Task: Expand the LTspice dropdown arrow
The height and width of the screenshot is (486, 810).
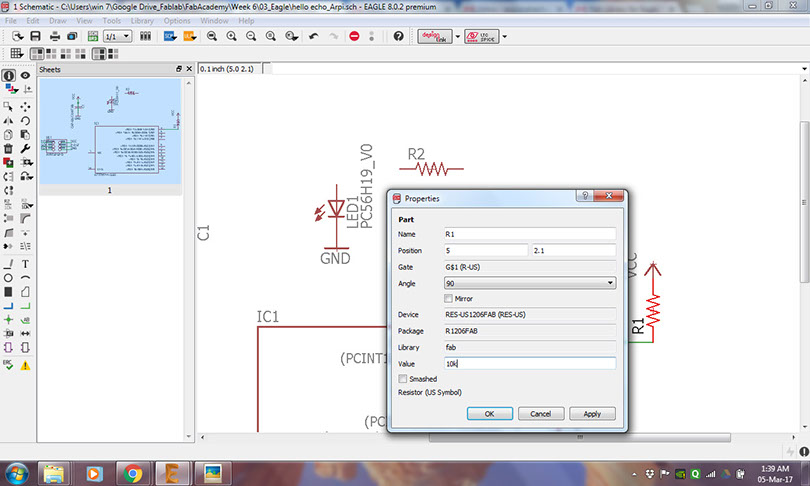Action: [505, 36]
